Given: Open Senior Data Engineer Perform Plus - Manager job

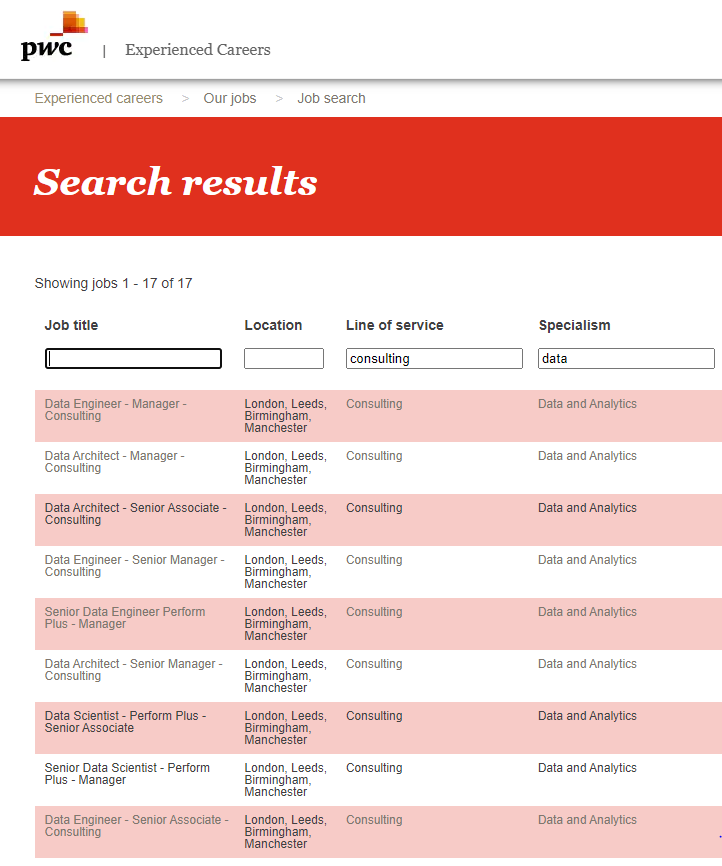Looking at the screenshot, I should click(x=125, y=617).
